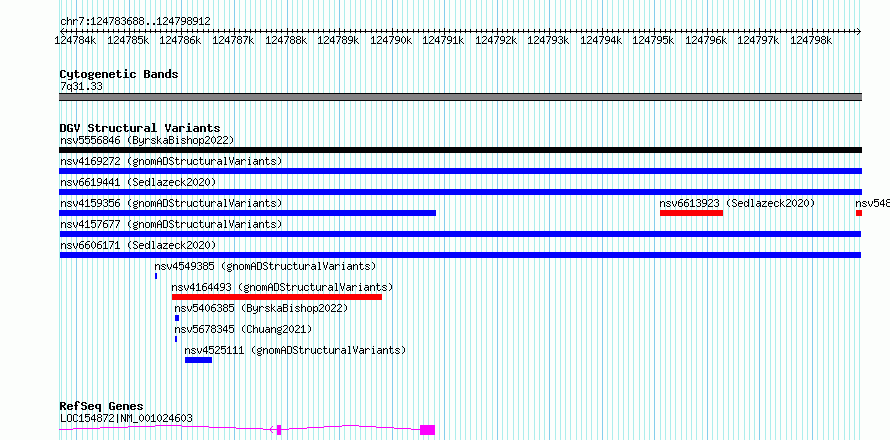
Task: Click the tiny blue nsv4549385 marker
Action: [156, 276]
